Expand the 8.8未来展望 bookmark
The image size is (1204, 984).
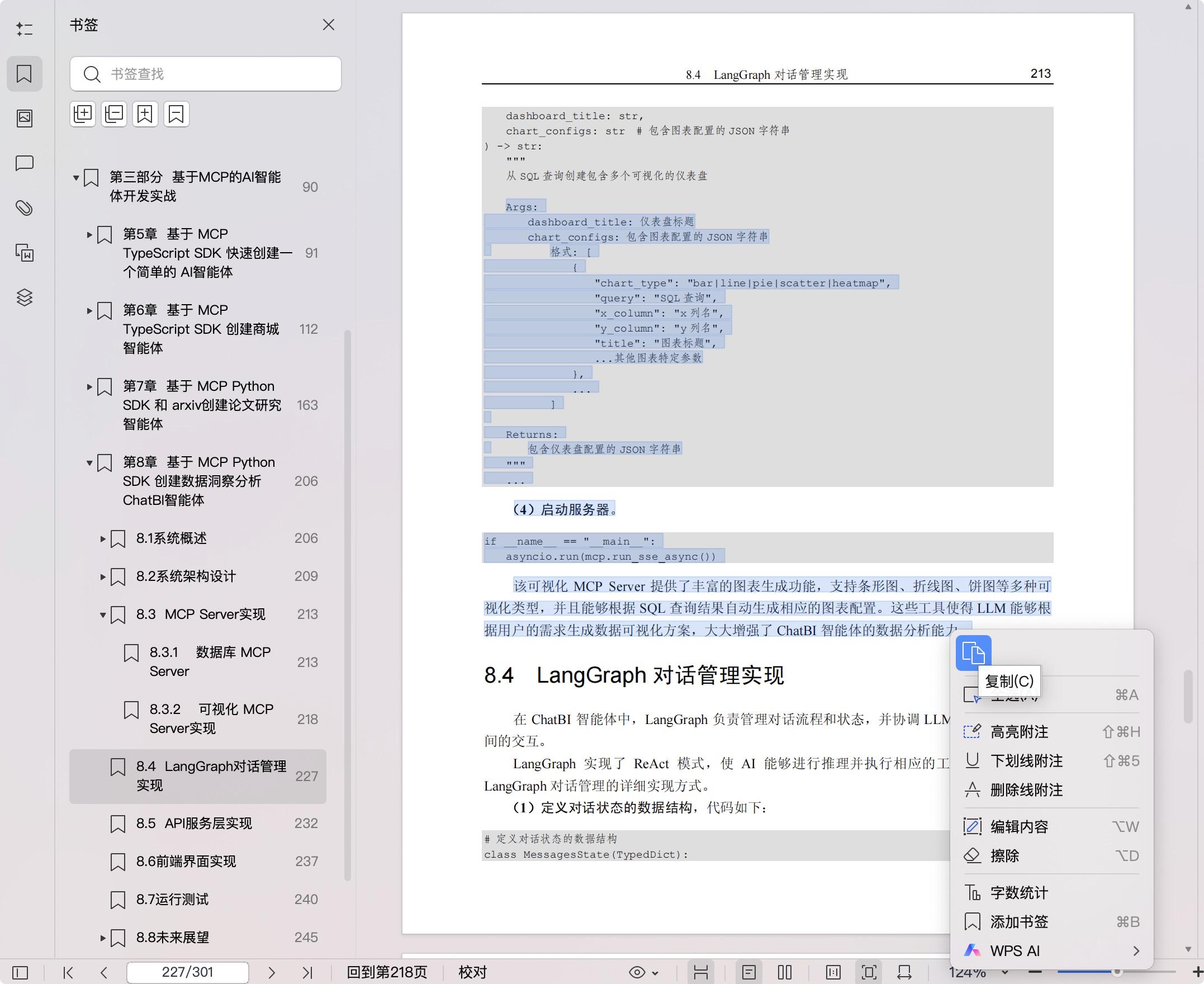click(x=103, y=938)
